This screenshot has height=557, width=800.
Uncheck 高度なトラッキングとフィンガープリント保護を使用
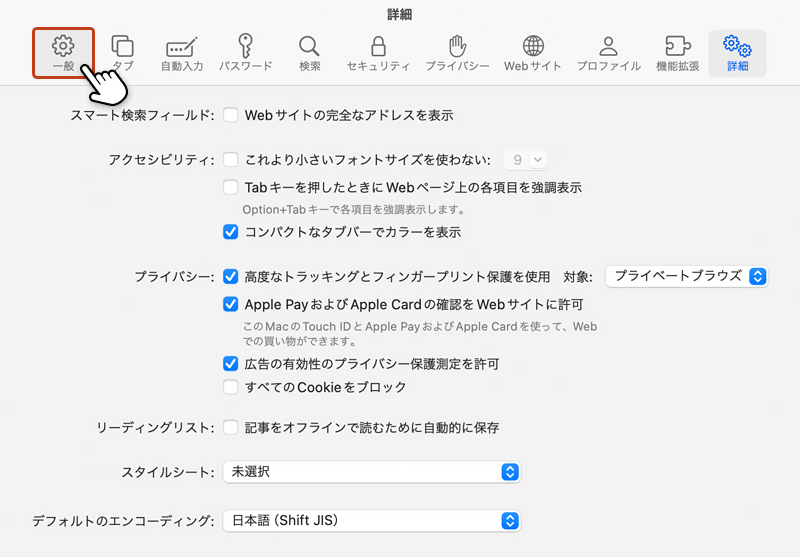[x=231, y=276]
